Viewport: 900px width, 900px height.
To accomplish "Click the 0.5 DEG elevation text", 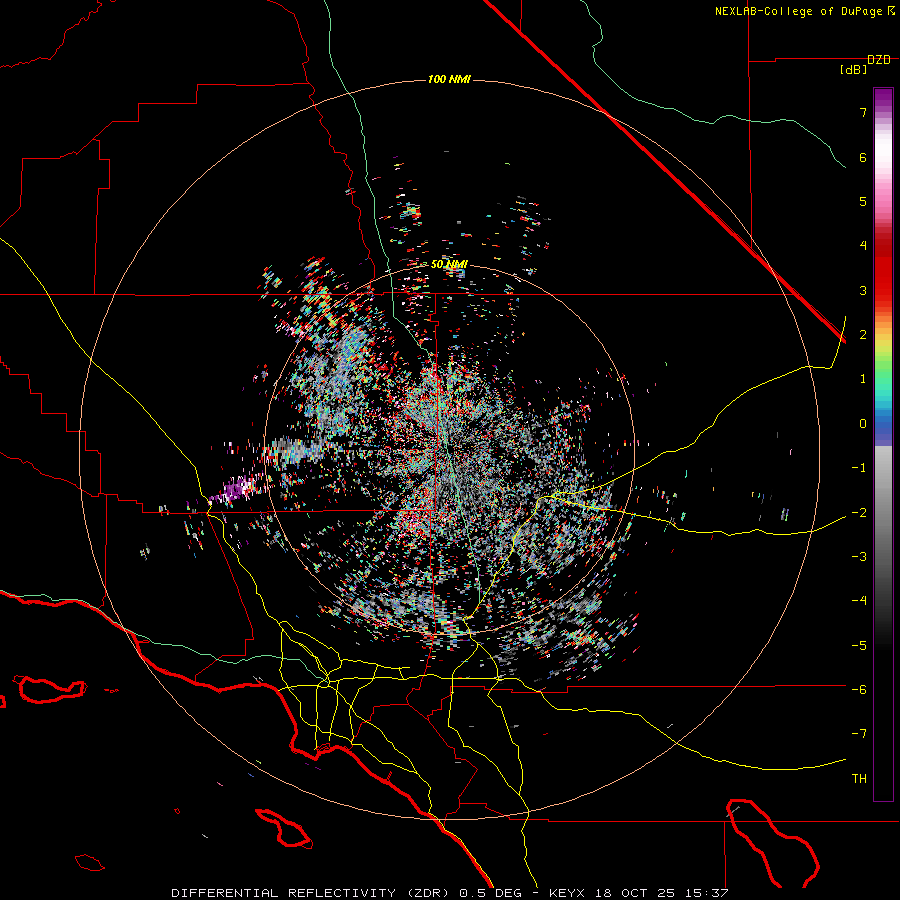I will point(490,893).
